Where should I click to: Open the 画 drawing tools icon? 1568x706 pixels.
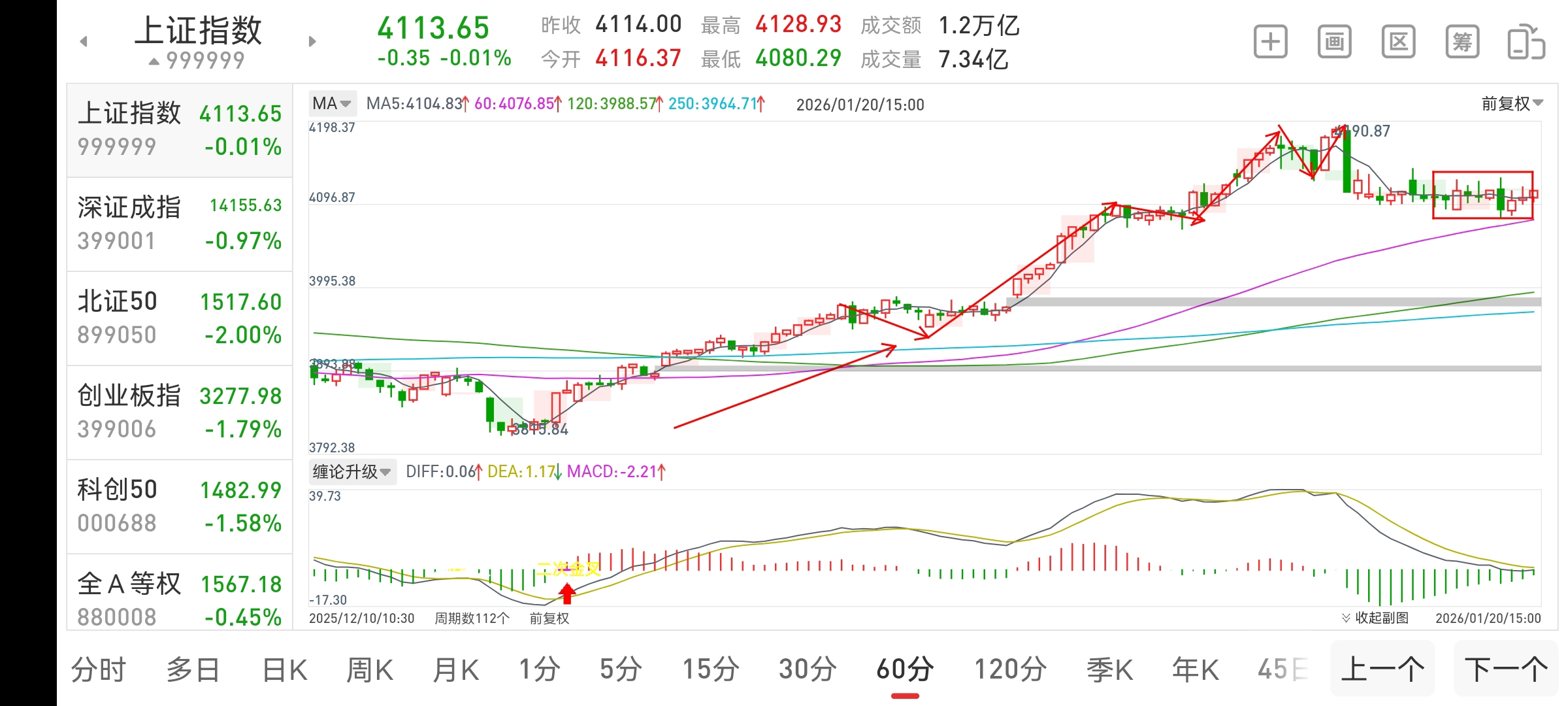1334,42
